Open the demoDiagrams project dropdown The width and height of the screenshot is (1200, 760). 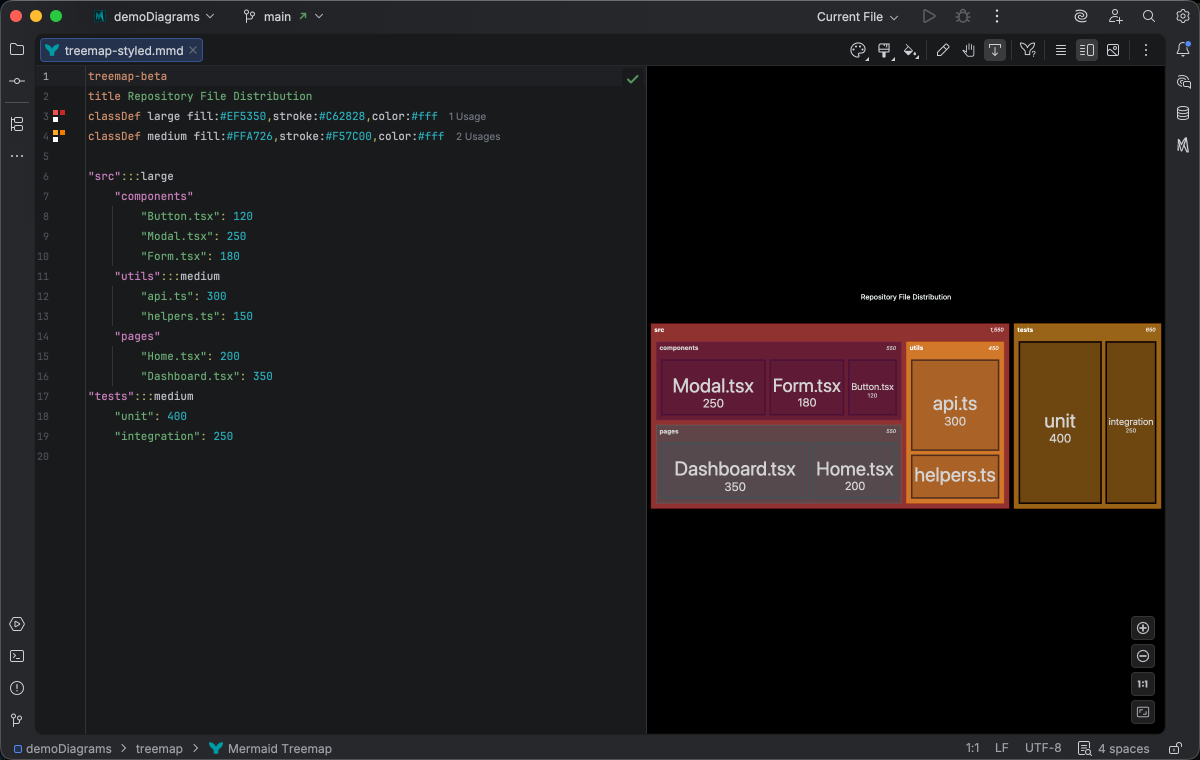pyautogui.click(x=154, y=16)
